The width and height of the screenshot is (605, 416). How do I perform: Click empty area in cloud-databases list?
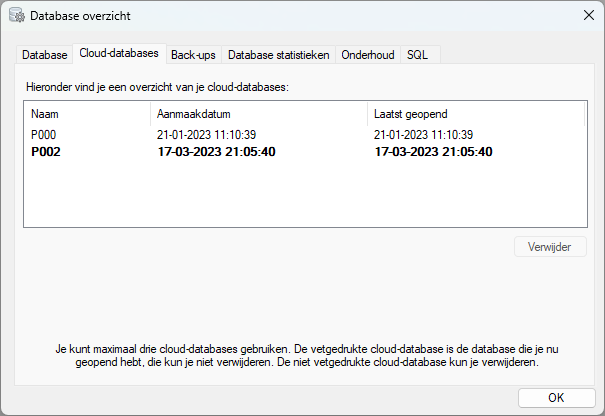pyautogui.click(x=305, y=193)
